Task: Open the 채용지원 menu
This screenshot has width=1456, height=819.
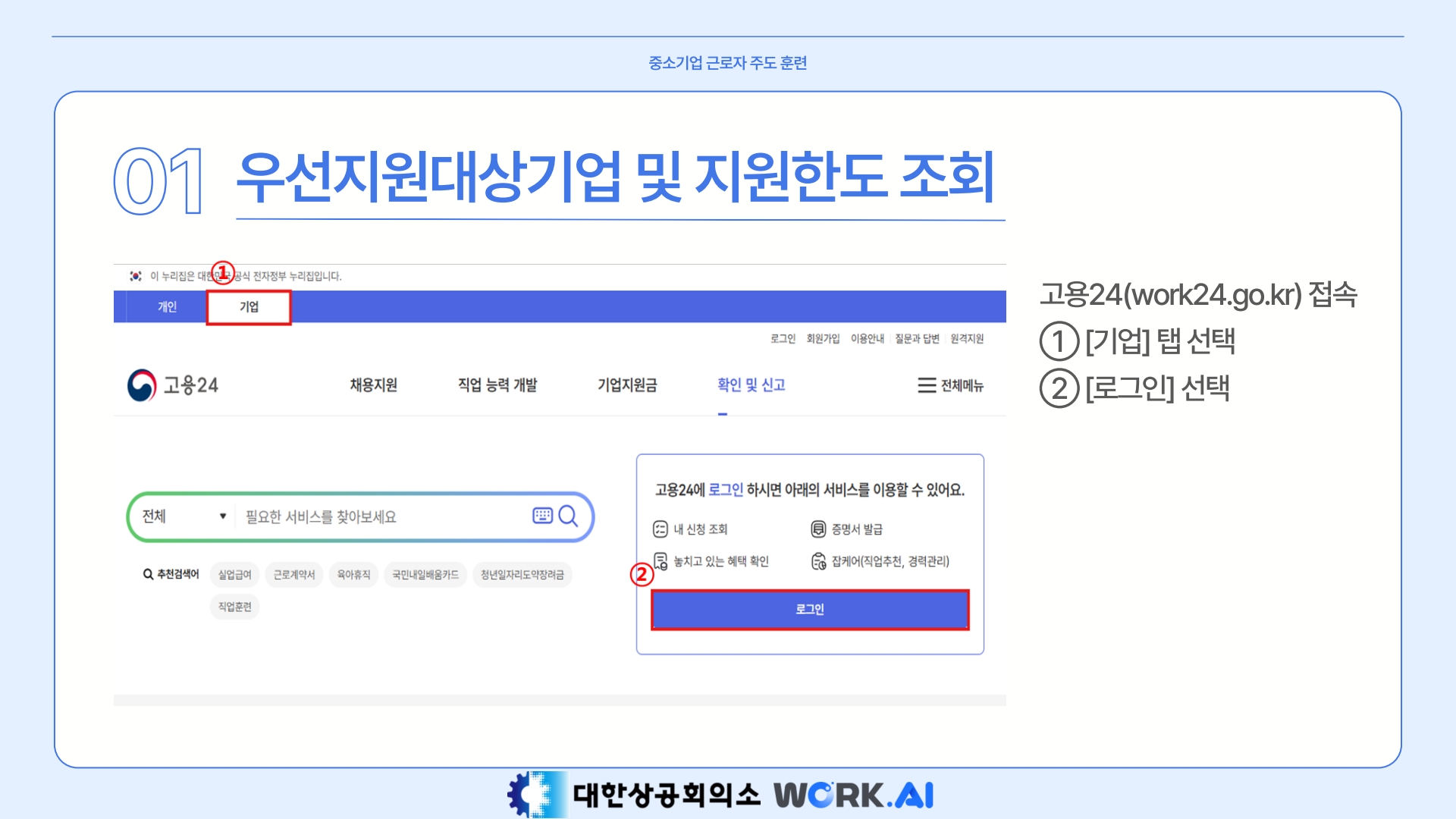Action: coord(373,385)
